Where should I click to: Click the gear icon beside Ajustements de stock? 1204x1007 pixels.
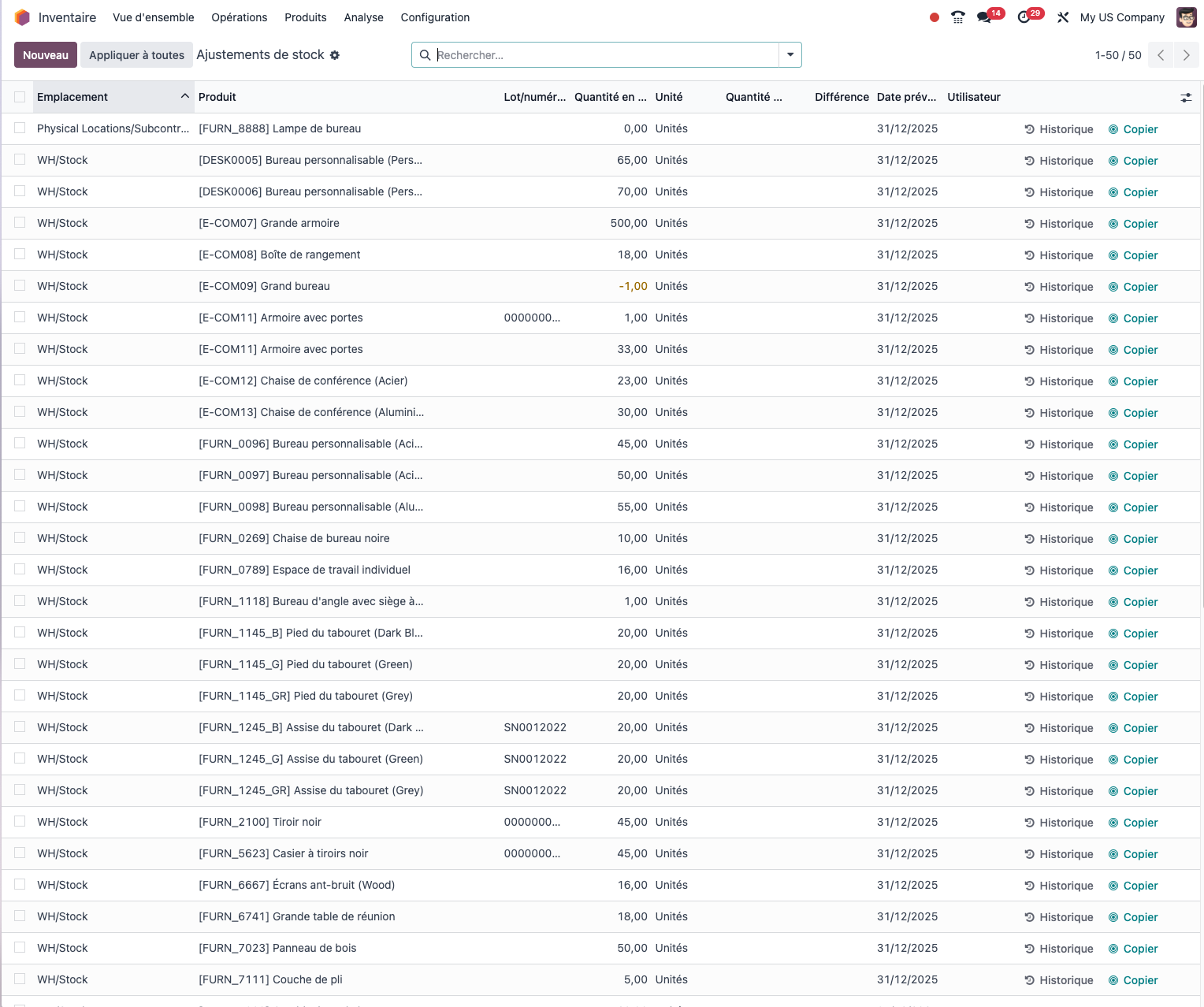(335, 55)
